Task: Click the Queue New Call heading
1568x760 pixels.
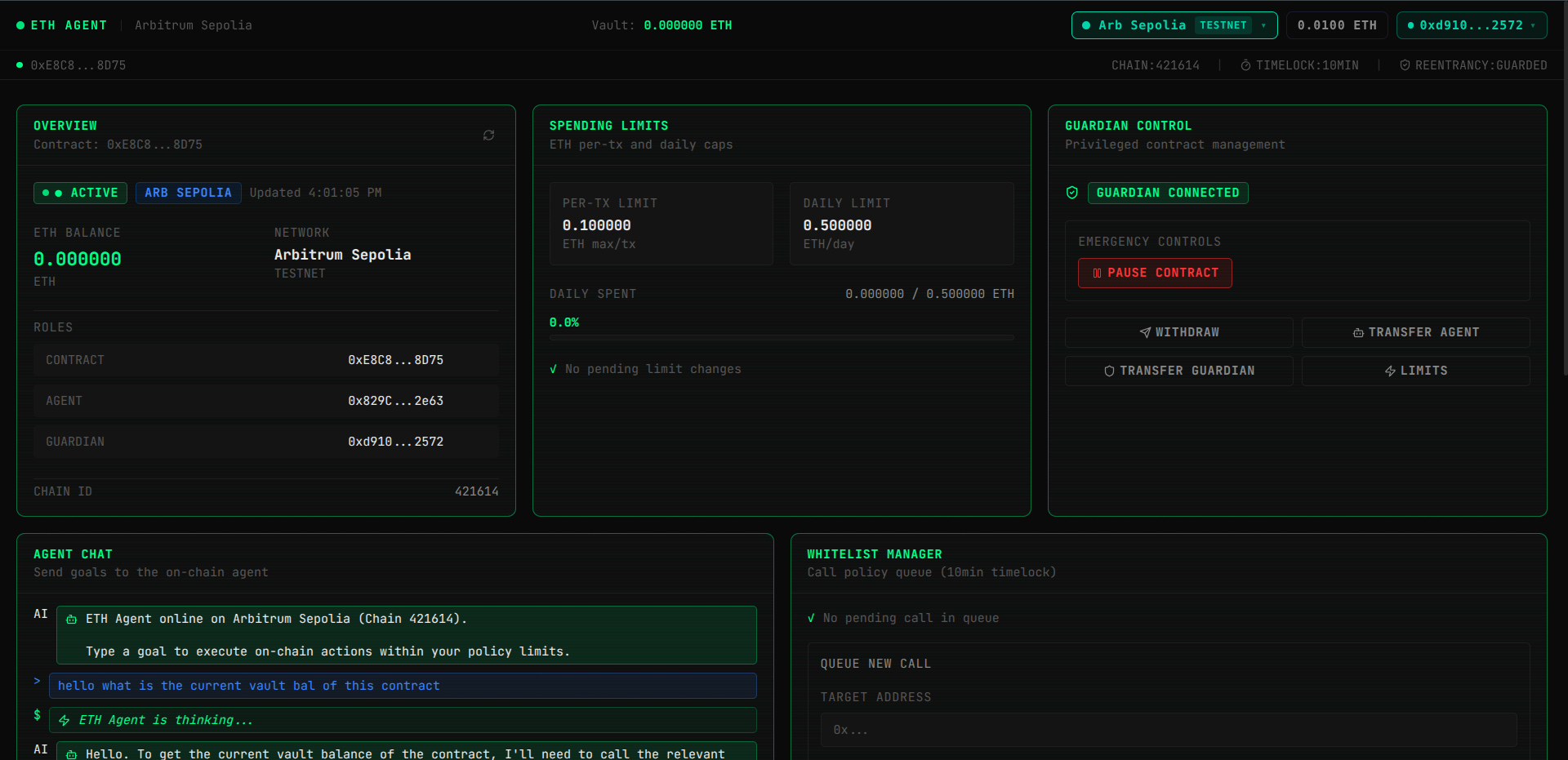Action: 875,664
